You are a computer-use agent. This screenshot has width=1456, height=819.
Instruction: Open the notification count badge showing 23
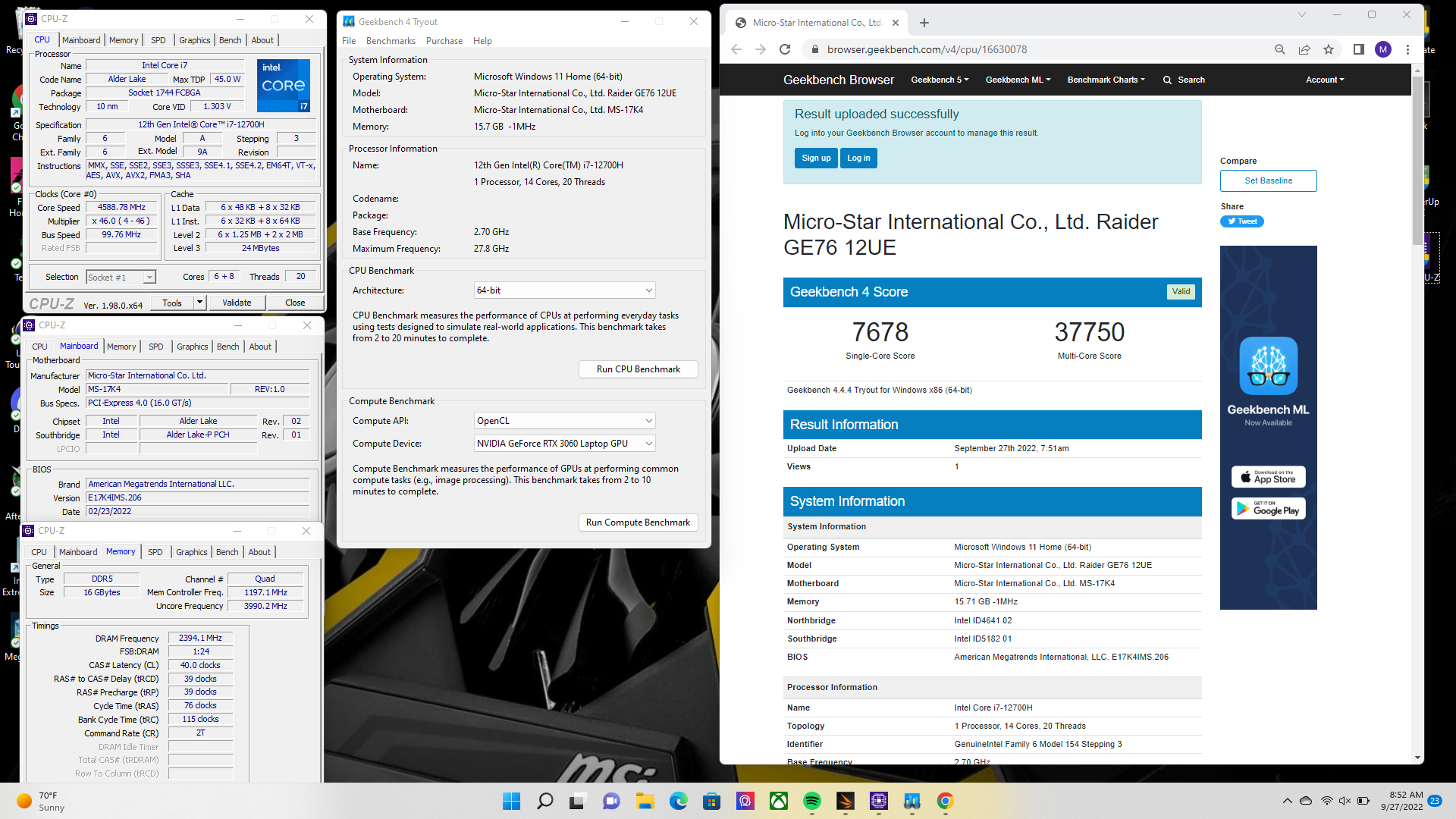tap(1435, 801)
